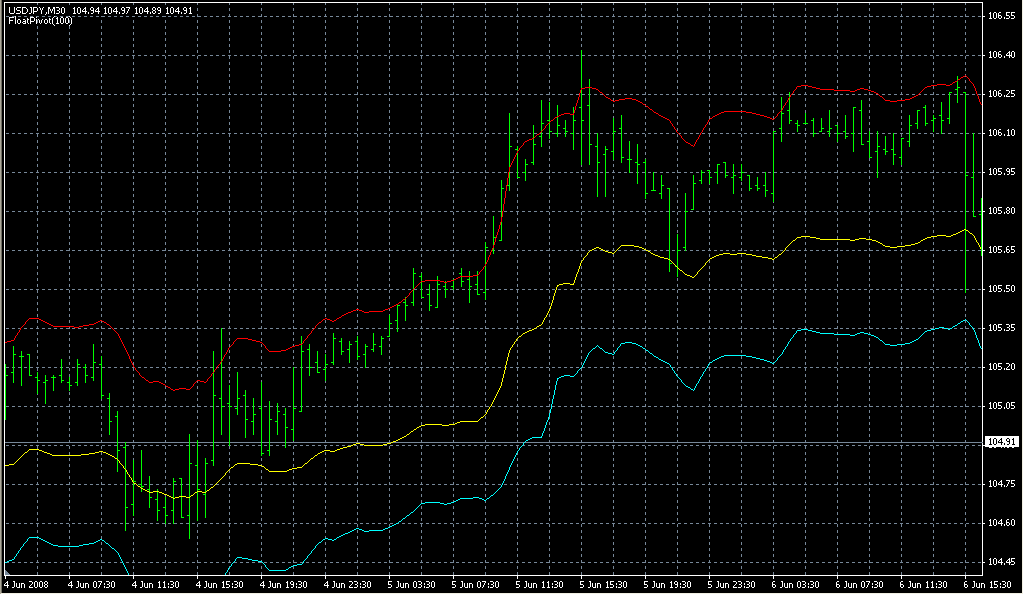Click the 104.45 price axis label

[1002, 562]
